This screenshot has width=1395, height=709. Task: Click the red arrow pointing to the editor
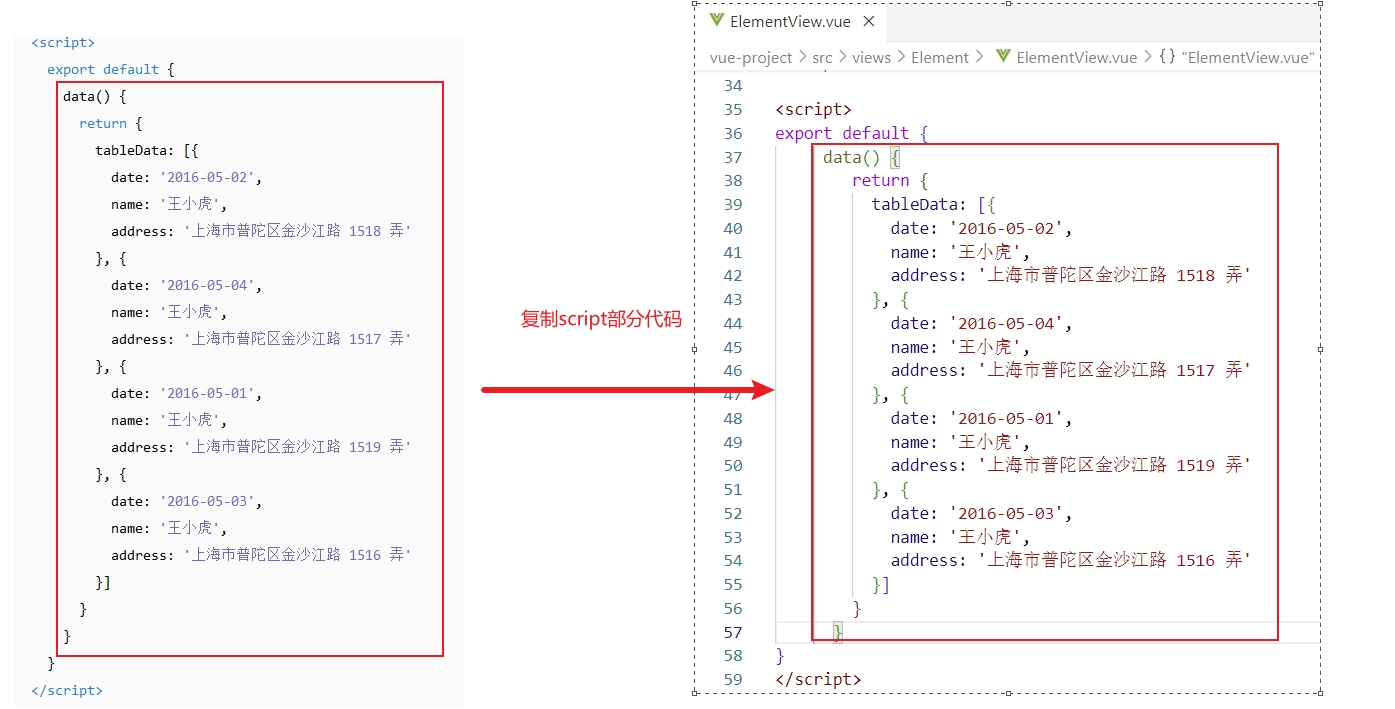(x=628, y=390)
